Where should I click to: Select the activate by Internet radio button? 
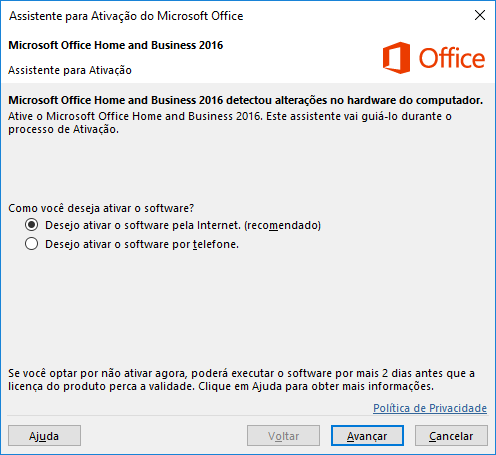(31, 225)
